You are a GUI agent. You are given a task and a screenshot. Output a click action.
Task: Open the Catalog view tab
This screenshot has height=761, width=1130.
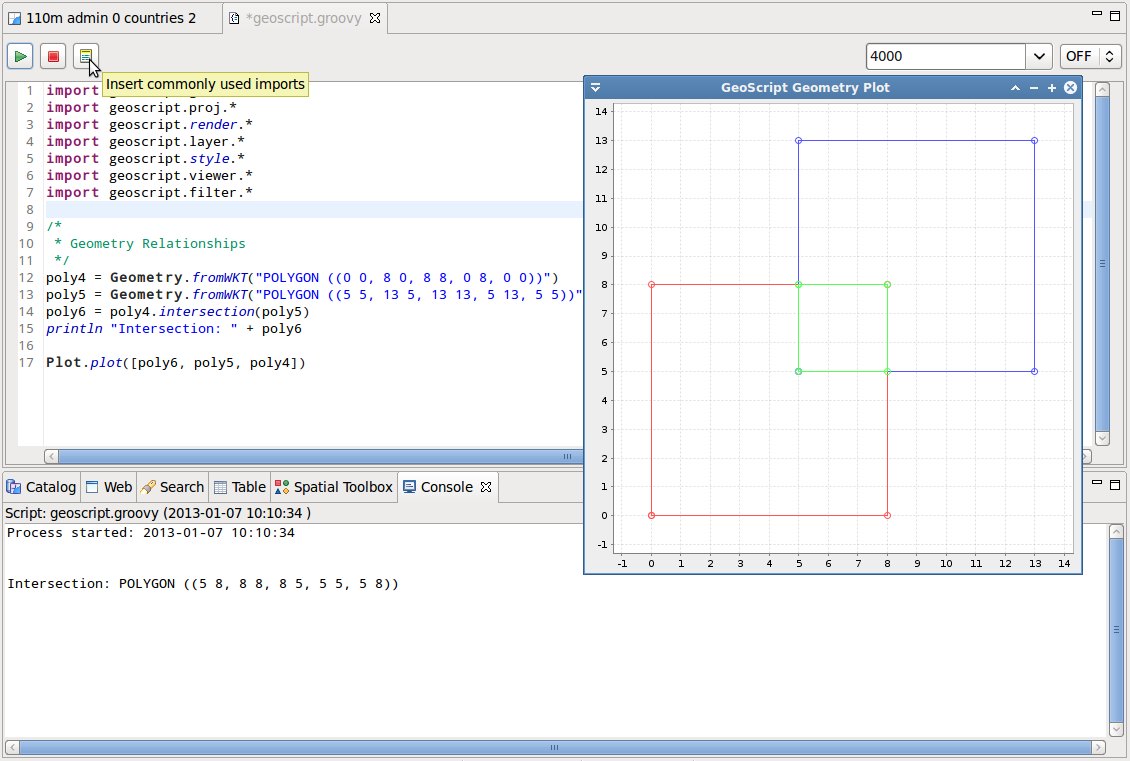[x=41, y=487]
